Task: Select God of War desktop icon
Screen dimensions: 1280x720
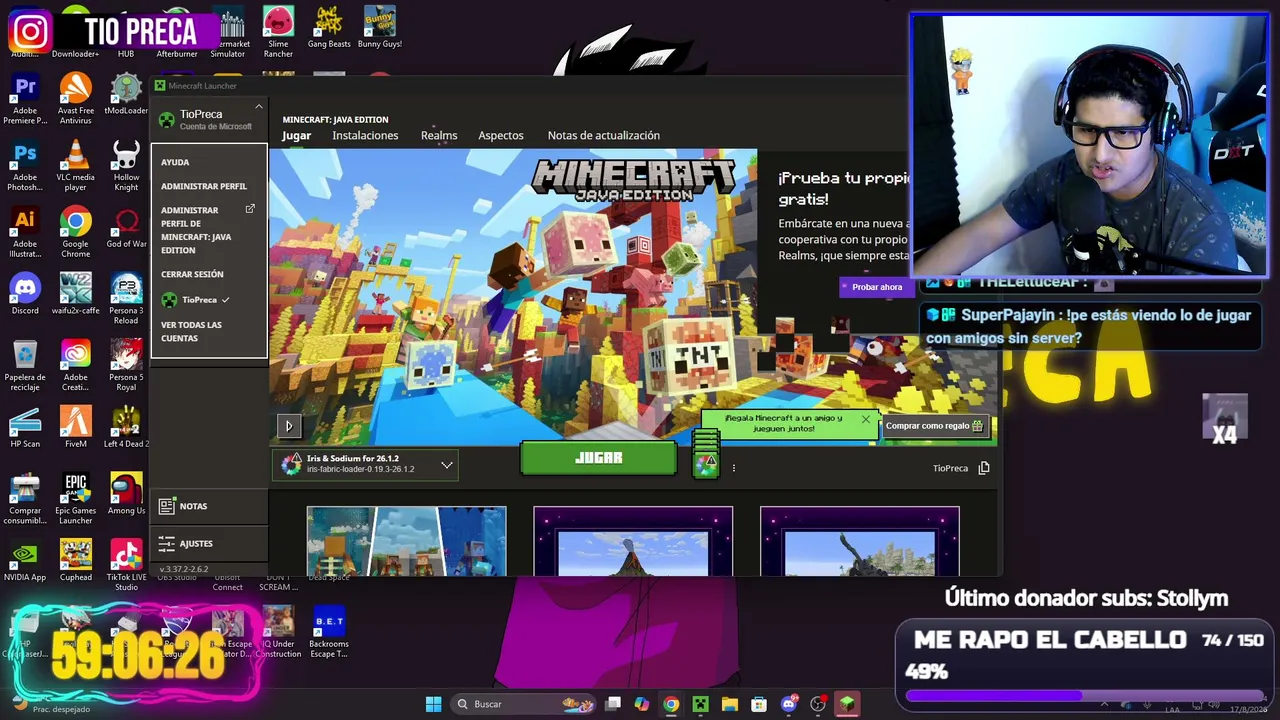Action: [x=126, y=228]
